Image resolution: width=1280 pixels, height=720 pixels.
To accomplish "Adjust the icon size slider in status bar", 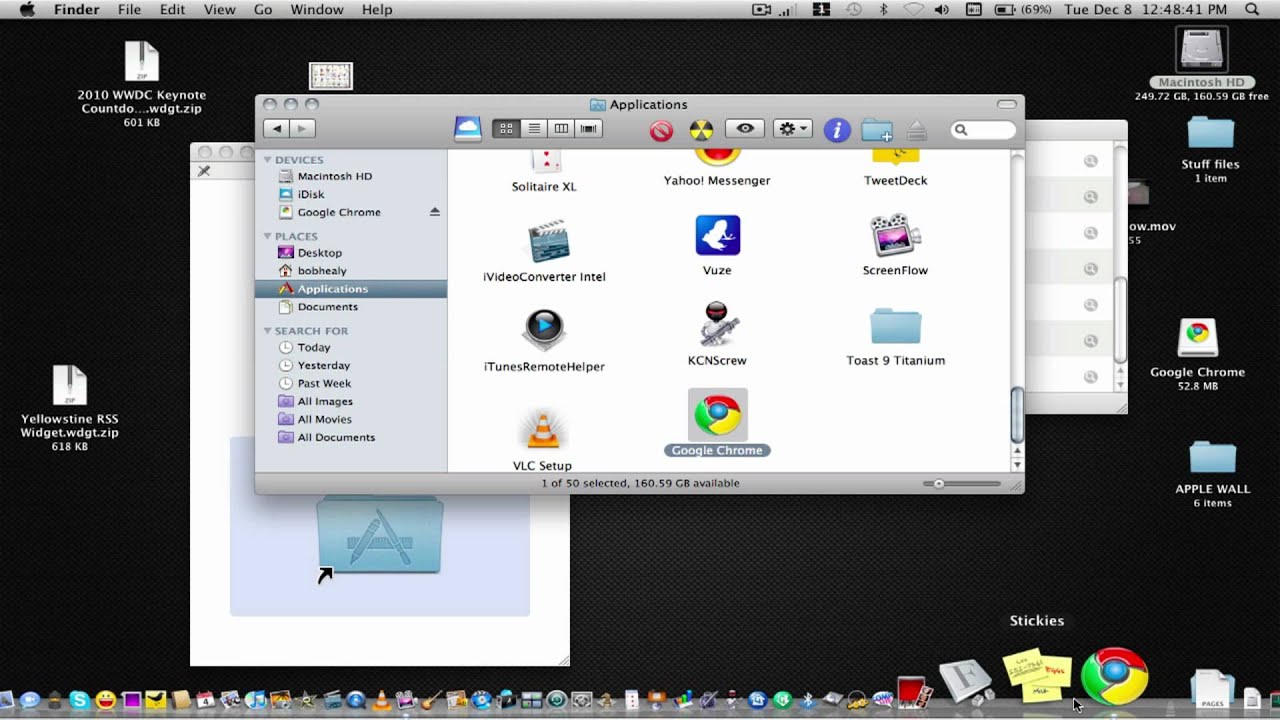I will 939,484.
